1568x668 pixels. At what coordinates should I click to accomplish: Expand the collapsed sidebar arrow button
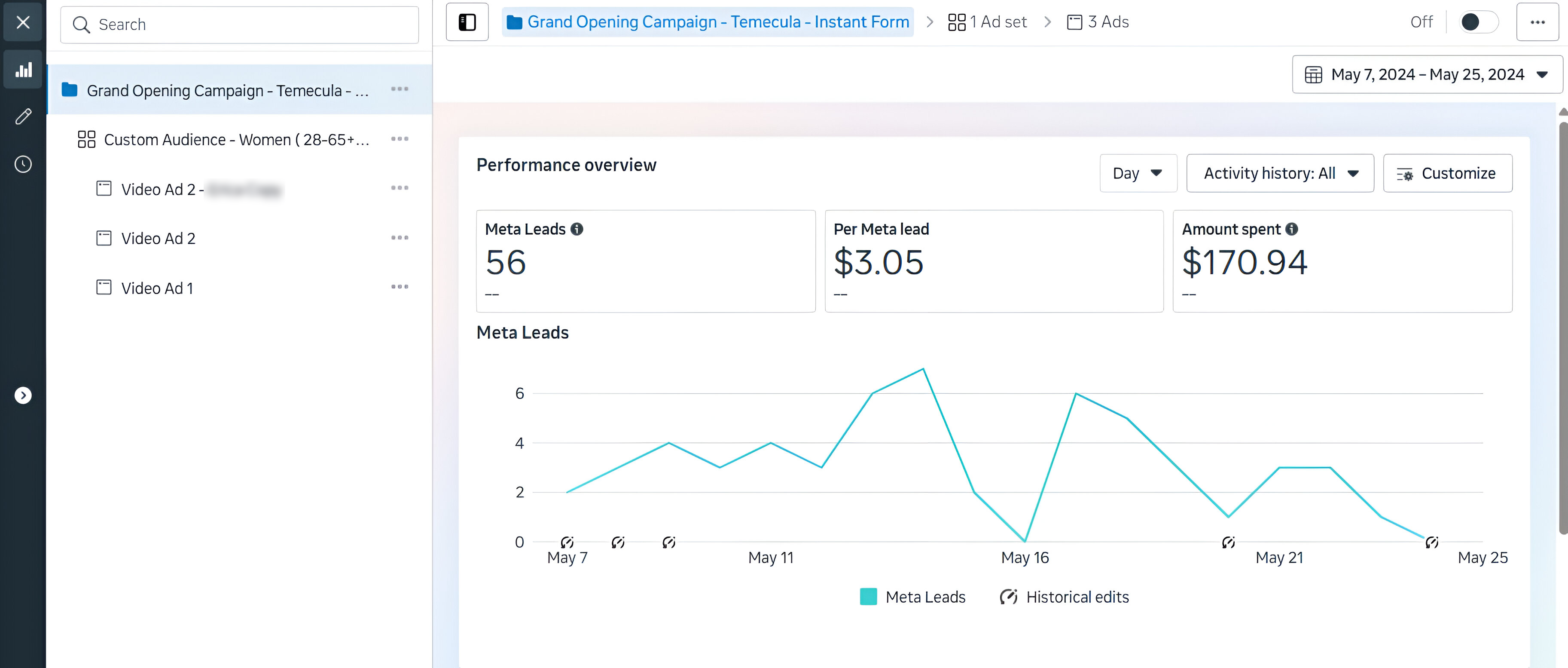pos(23,395)
